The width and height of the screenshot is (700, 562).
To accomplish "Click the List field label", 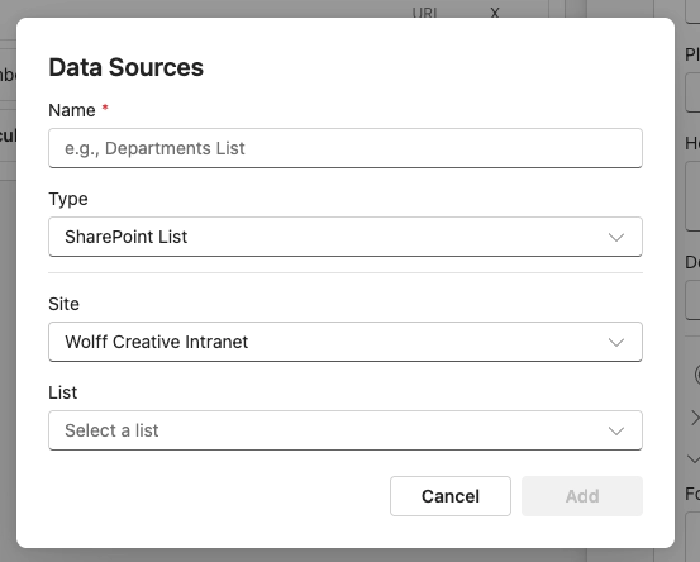I will (x=62, y=393).
